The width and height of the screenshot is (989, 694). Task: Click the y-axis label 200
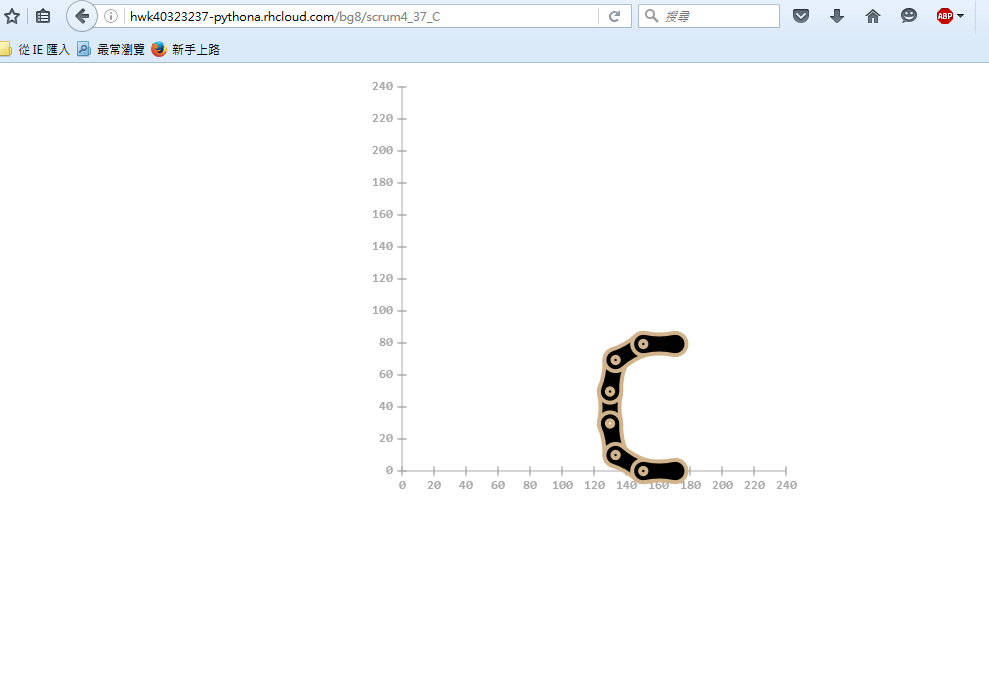point(382,150)
